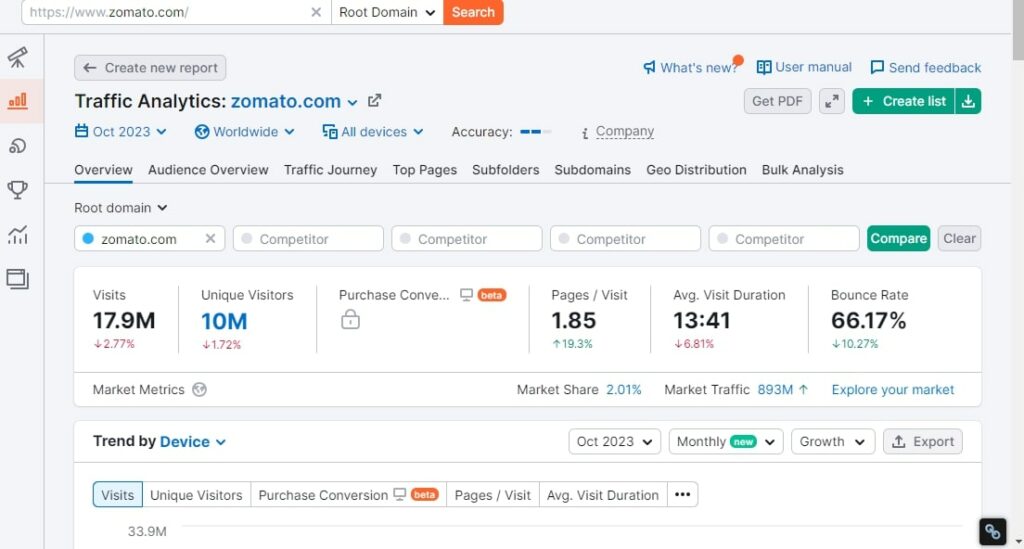Expand the Root domain selector above competitors
The image size is (1024, 549).
[121, 208]
